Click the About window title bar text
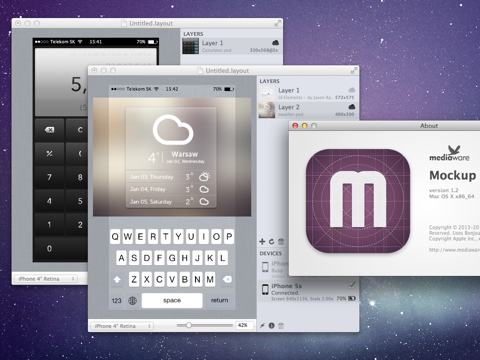 [429, 126]
